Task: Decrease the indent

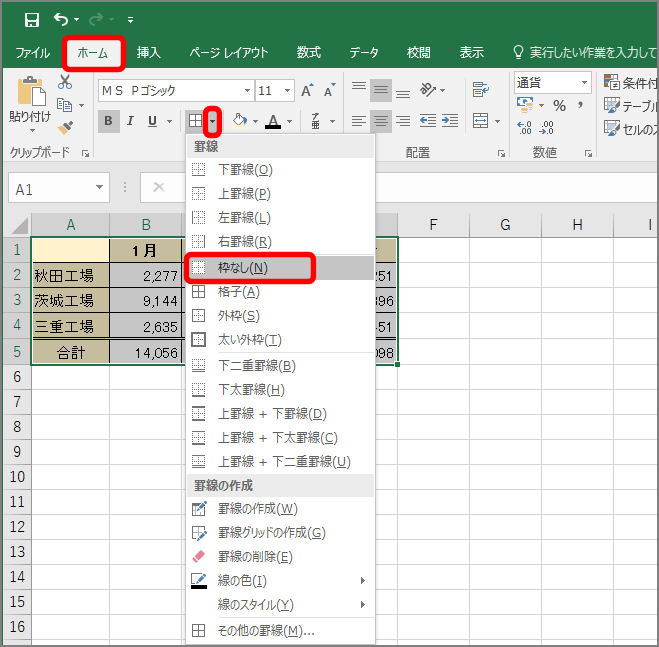Action: [428, 121]
